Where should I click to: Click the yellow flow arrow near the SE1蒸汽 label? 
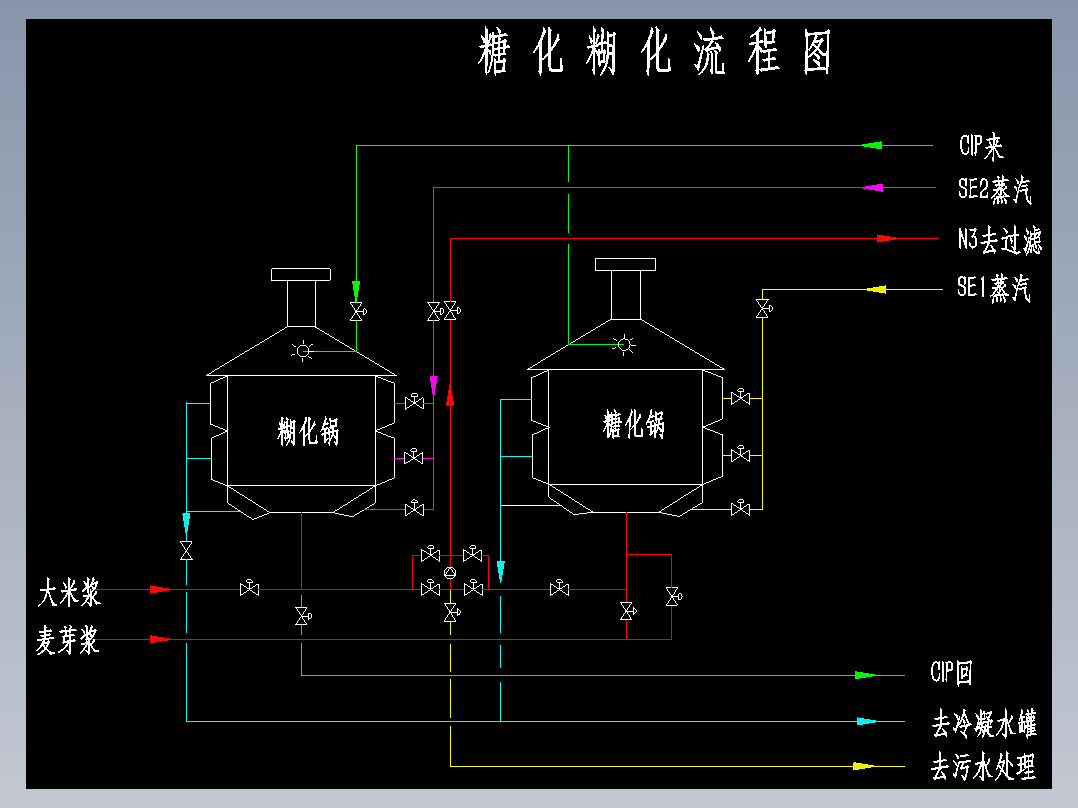pyautogui.click(x=876, y=290)
